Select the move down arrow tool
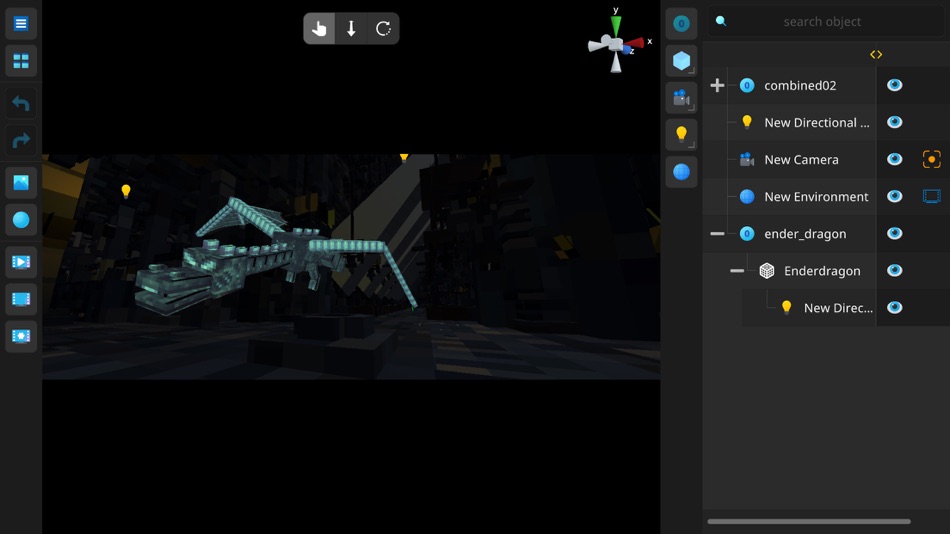 pyautogui.click(x=351, y=28)
